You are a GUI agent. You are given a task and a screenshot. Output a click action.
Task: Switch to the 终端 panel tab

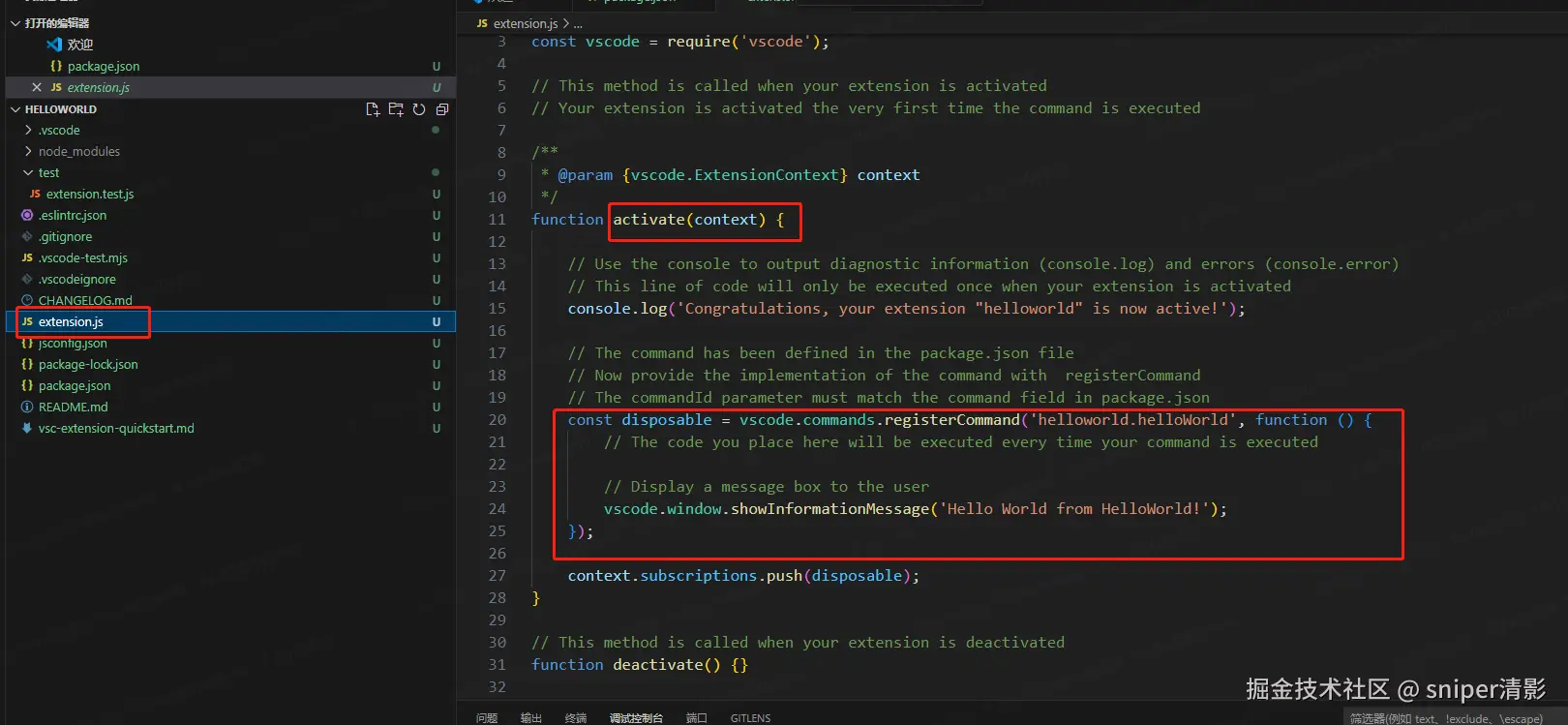tap(576, 718)
